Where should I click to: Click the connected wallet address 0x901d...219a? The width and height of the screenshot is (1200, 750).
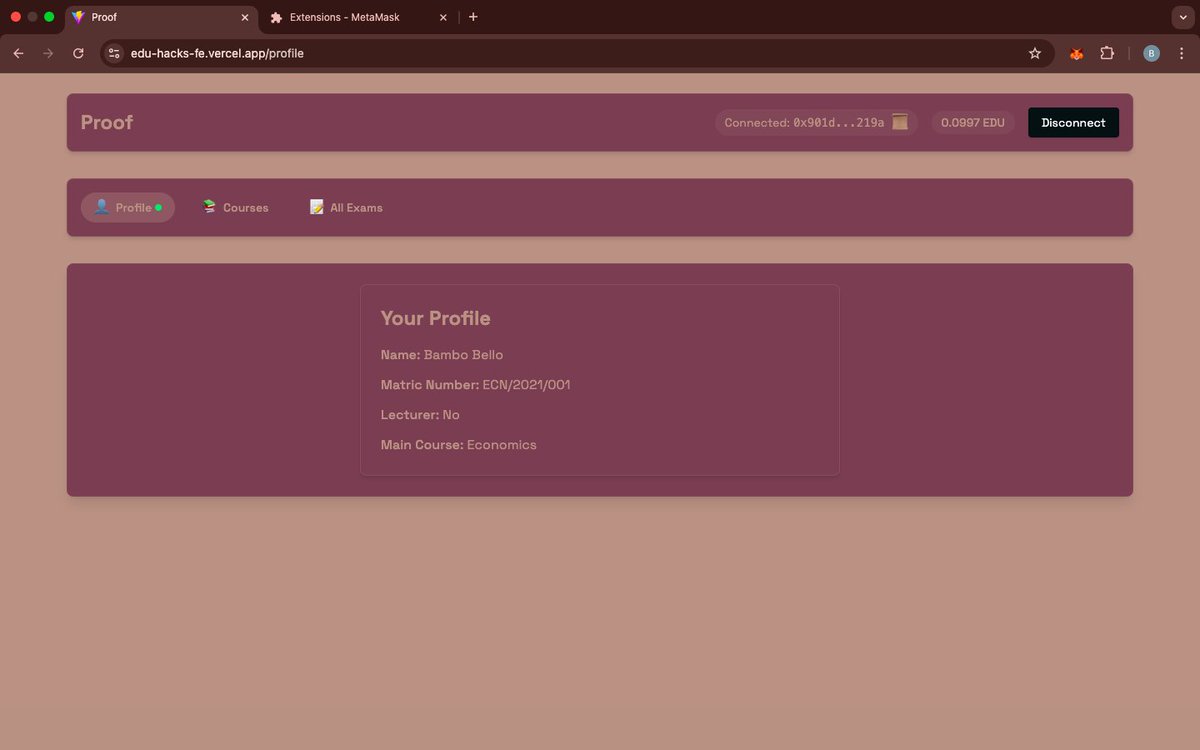[838, 123]
